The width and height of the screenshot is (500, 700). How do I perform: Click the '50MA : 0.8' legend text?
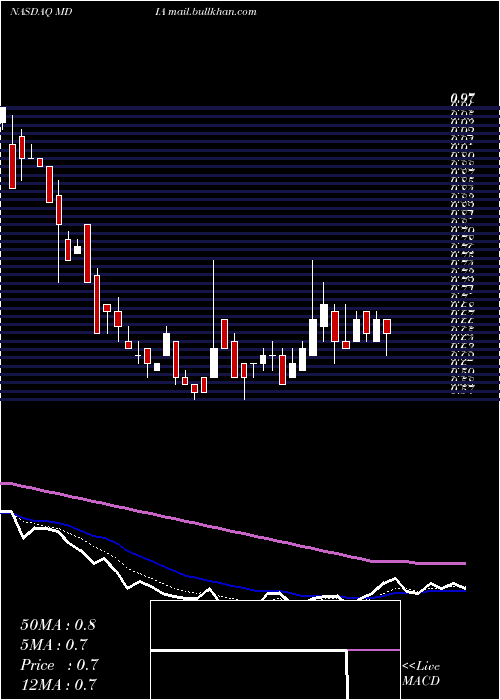tap(58, 625)
